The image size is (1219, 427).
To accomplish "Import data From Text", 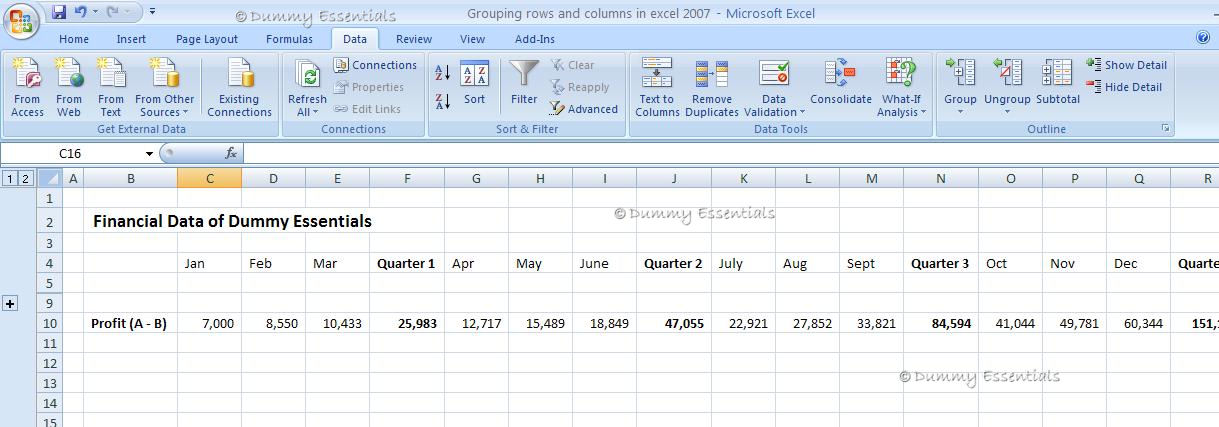I will point(111,87).
